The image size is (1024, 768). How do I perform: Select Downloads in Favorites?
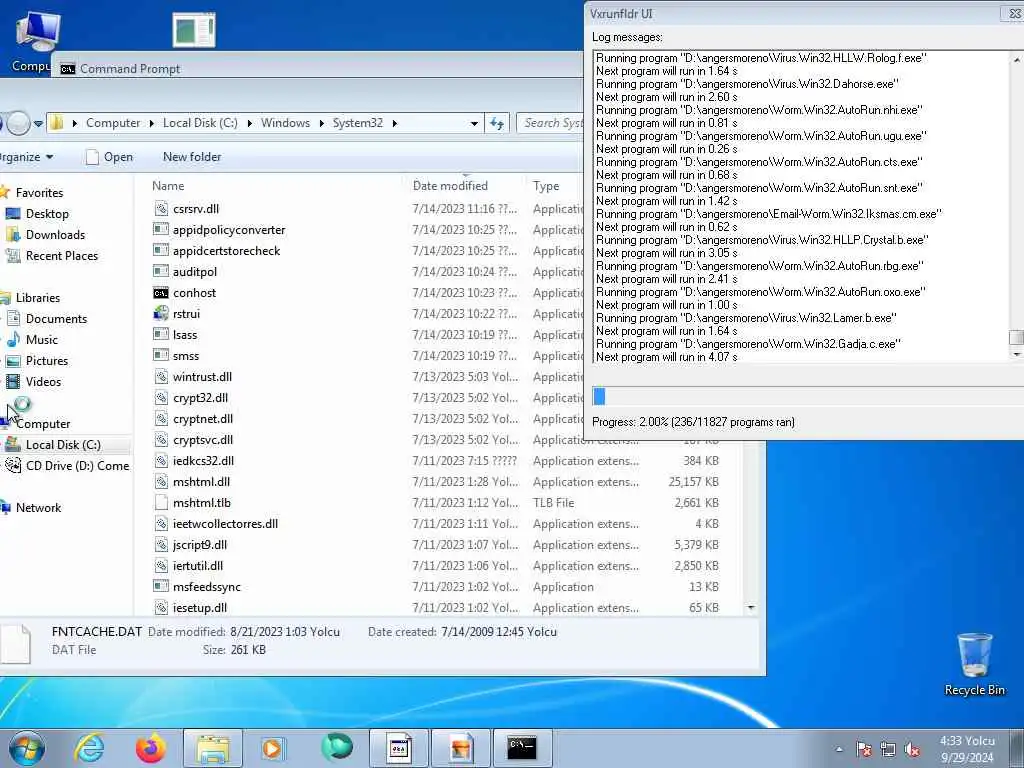click(x=56, y=235)
